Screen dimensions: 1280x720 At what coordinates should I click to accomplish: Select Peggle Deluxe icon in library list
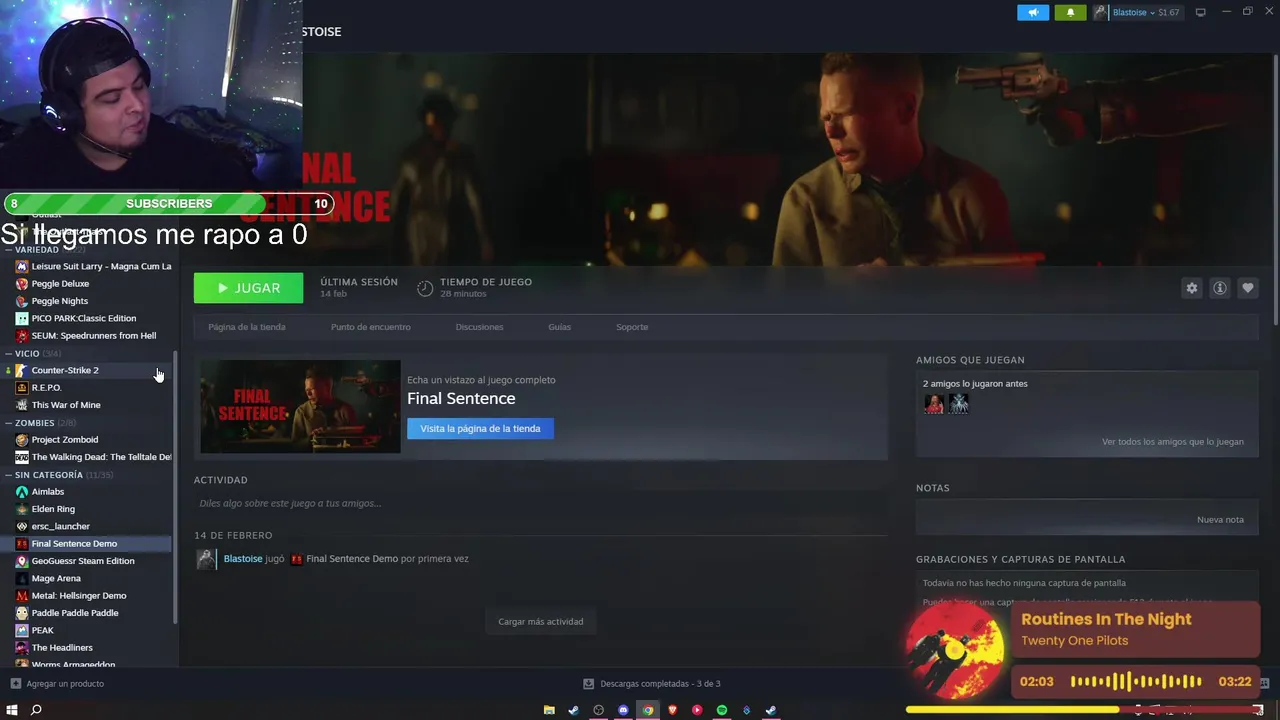22,284
